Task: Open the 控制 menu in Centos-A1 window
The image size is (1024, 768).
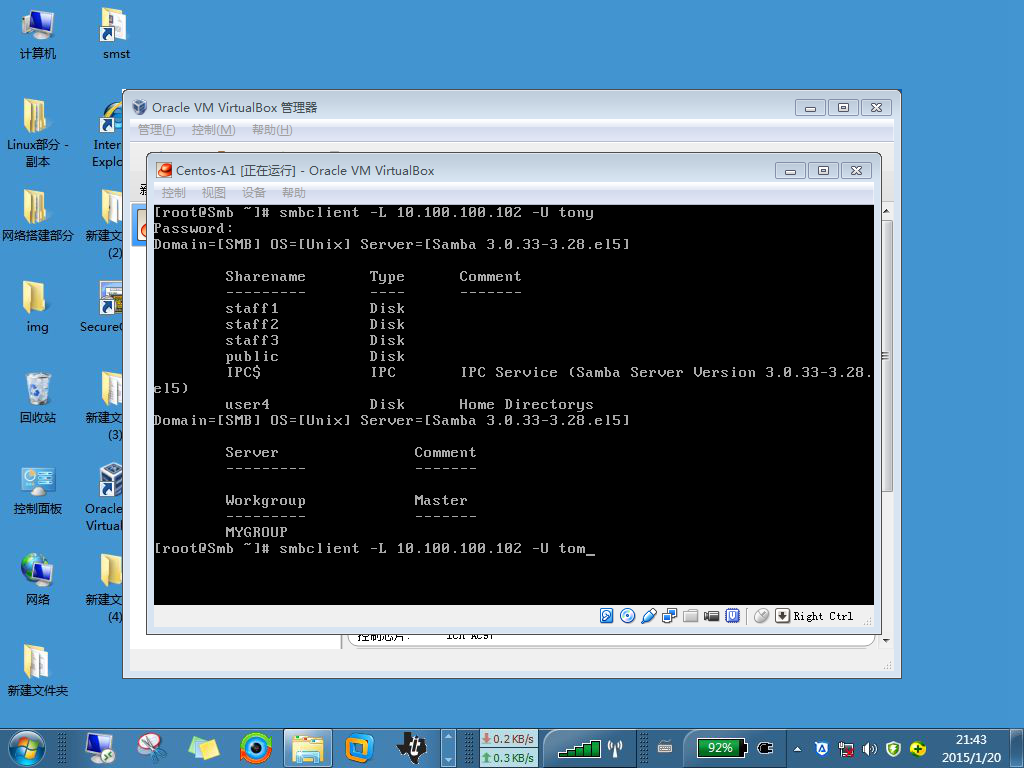Action: (x=173, y=193)
